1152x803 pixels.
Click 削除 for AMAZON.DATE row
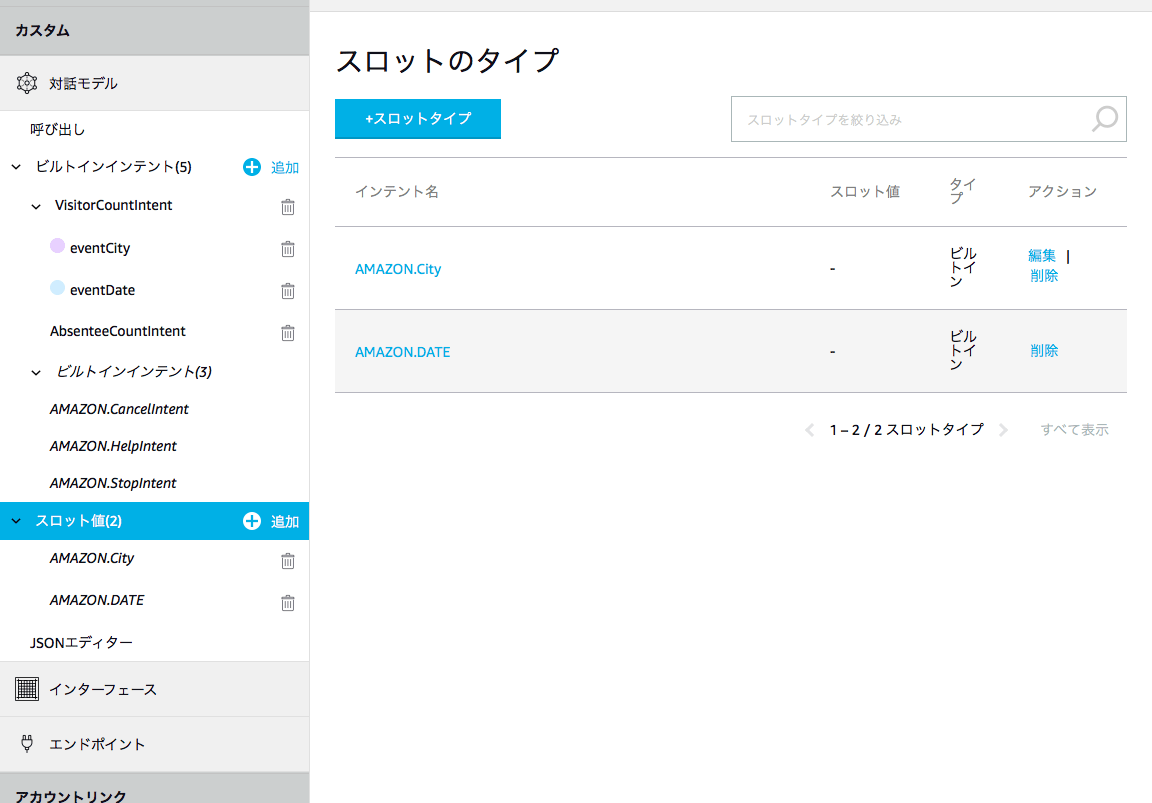[1044, 350]
